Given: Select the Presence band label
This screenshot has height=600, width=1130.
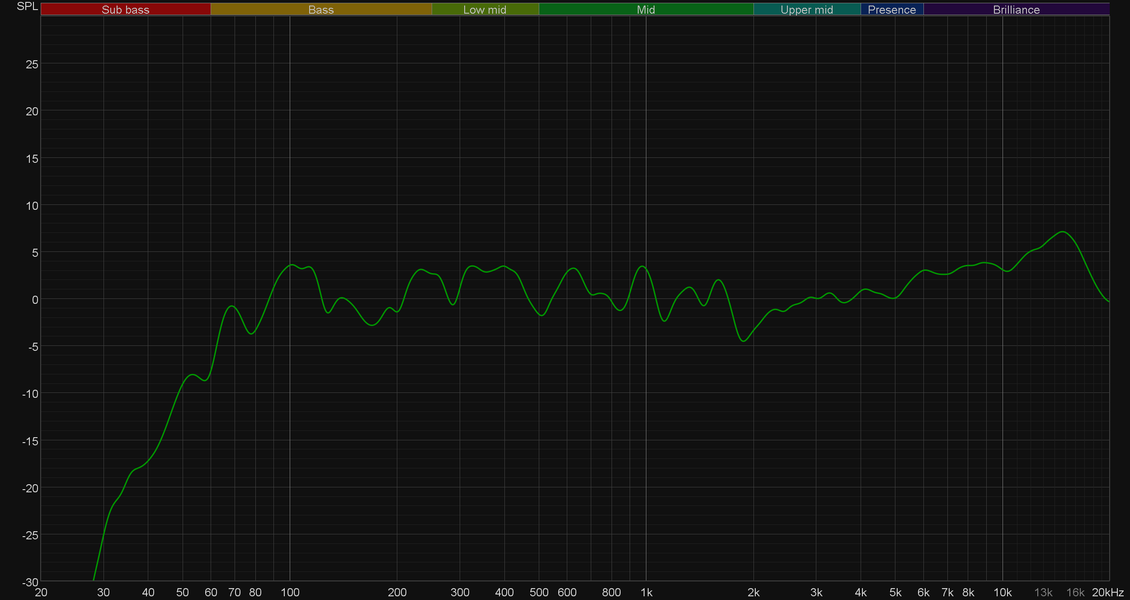Looking at the screenshot, I should pyautogui.click(x=892, y=10).
